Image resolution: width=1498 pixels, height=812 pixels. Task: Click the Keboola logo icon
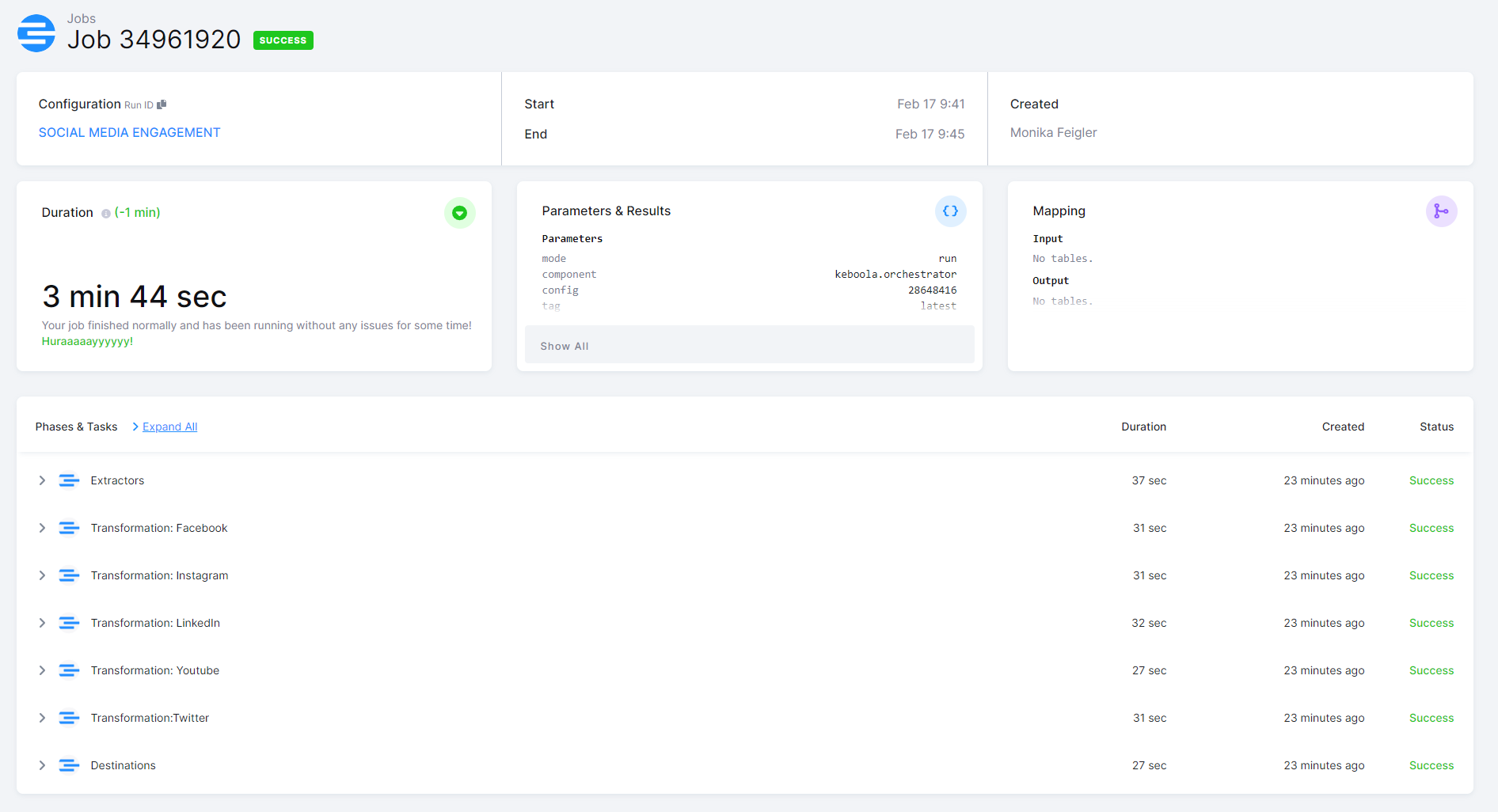point(36,33)
